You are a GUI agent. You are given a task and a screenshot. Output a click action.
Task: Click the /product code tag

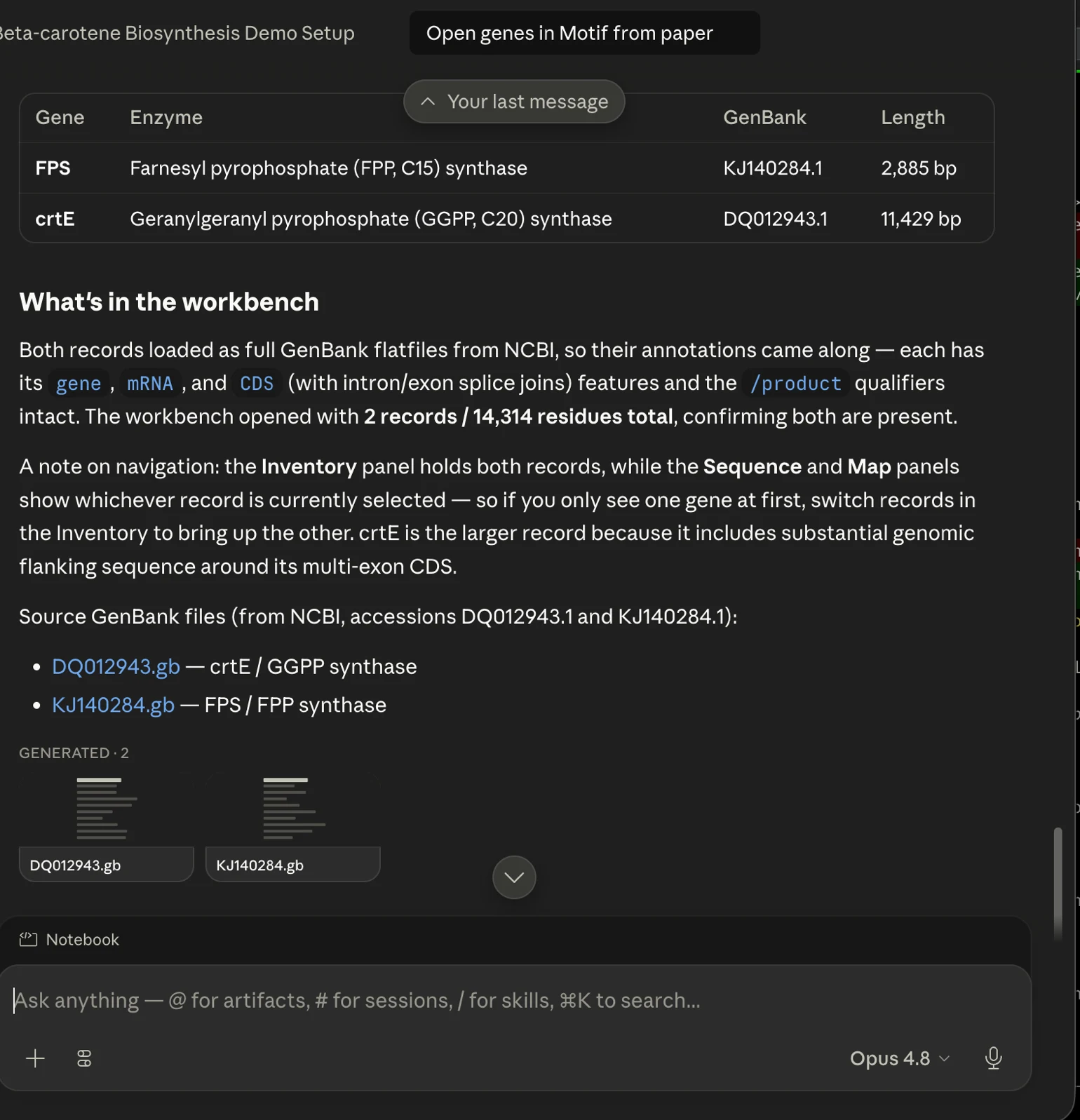pyautogui.click(x=795, y=383)
